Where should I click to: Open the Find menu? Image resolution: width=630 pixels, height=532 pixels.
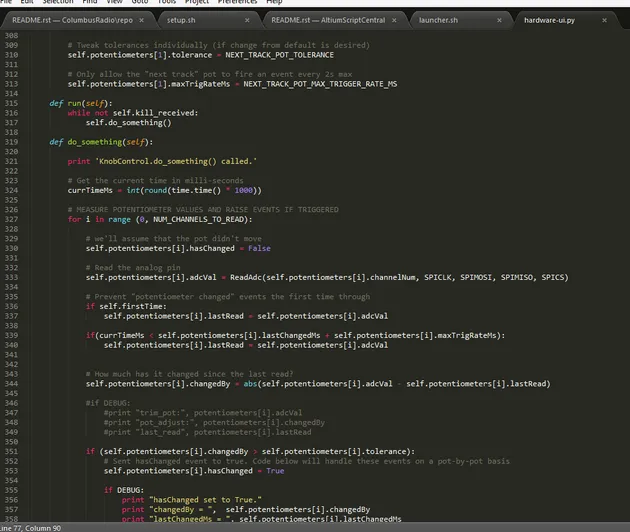point(90,3)
